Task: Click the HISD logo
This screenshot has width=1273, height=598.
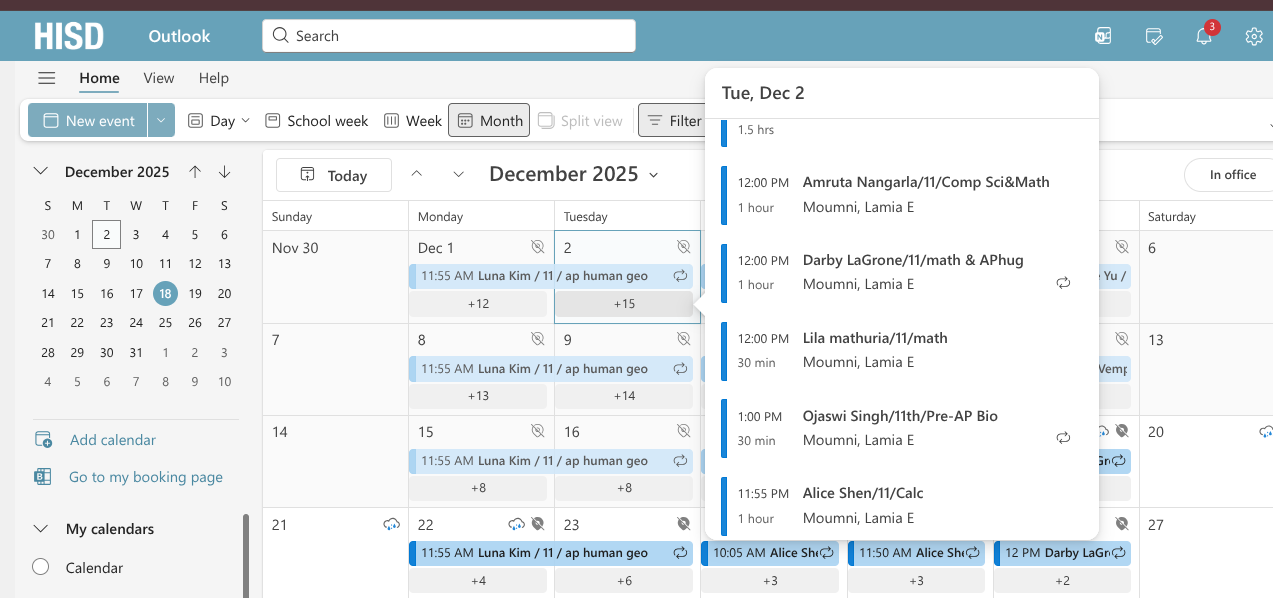Action: (69, 36)
